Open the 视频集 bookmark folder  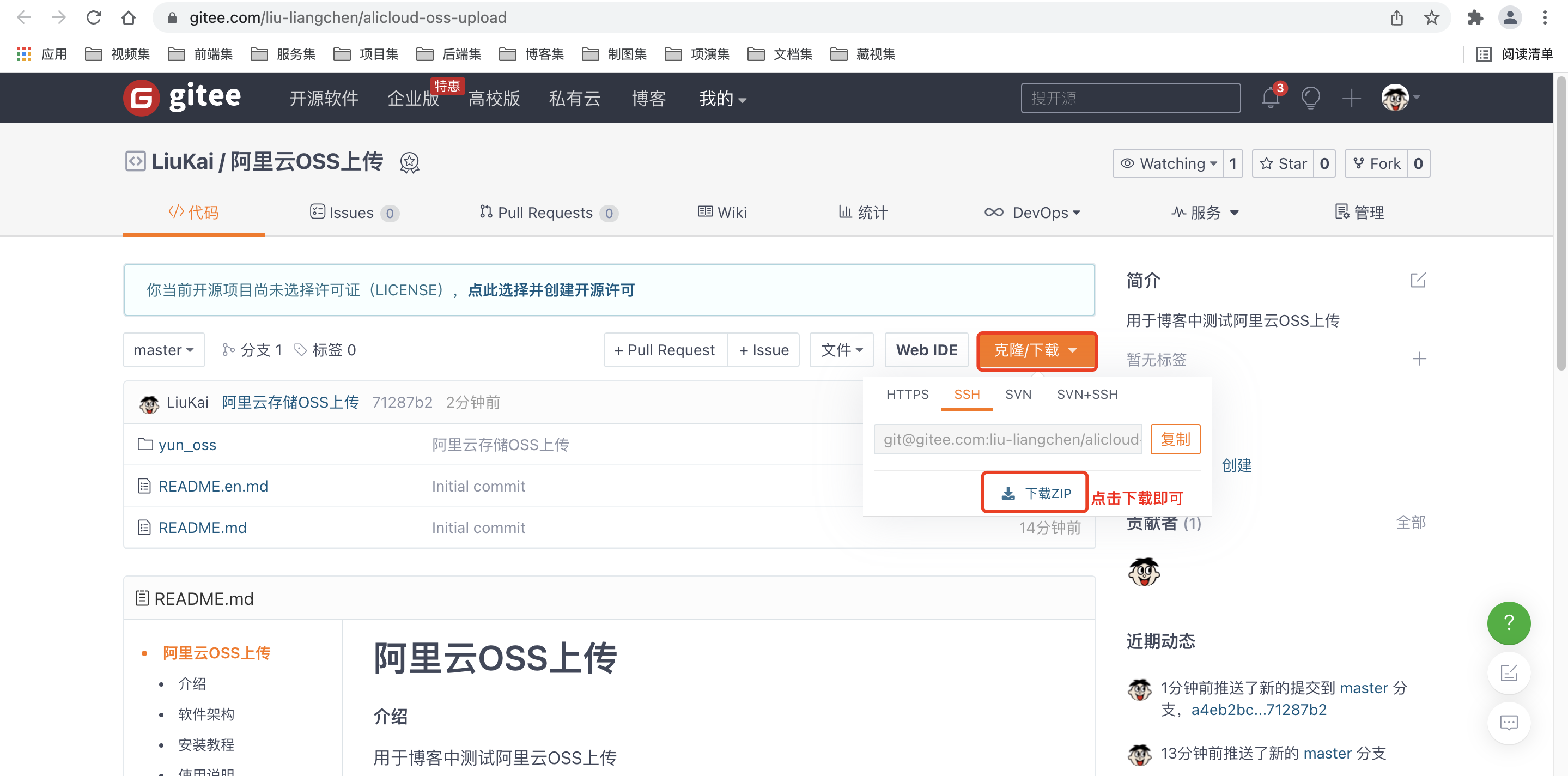pyautogui.click(x=118, y=54)
